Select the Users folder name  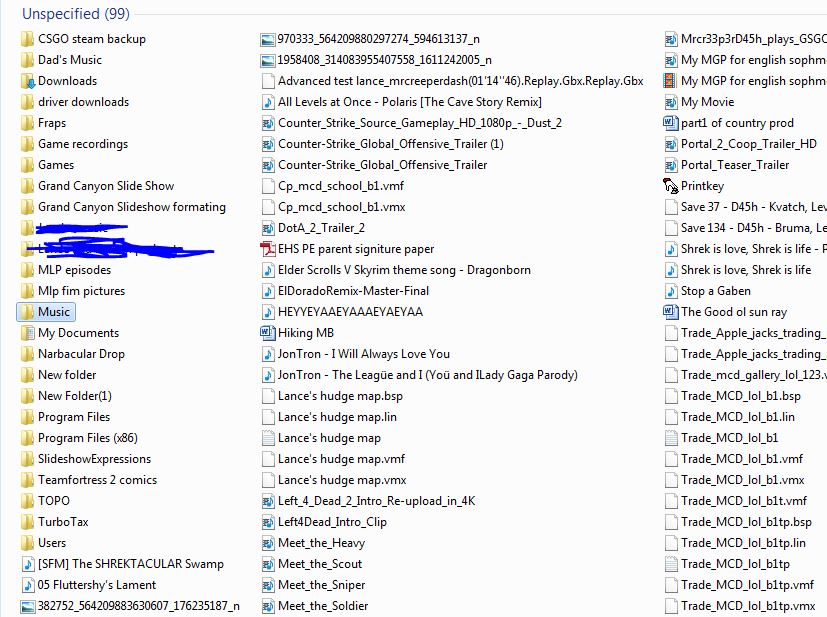pos(52,543)
